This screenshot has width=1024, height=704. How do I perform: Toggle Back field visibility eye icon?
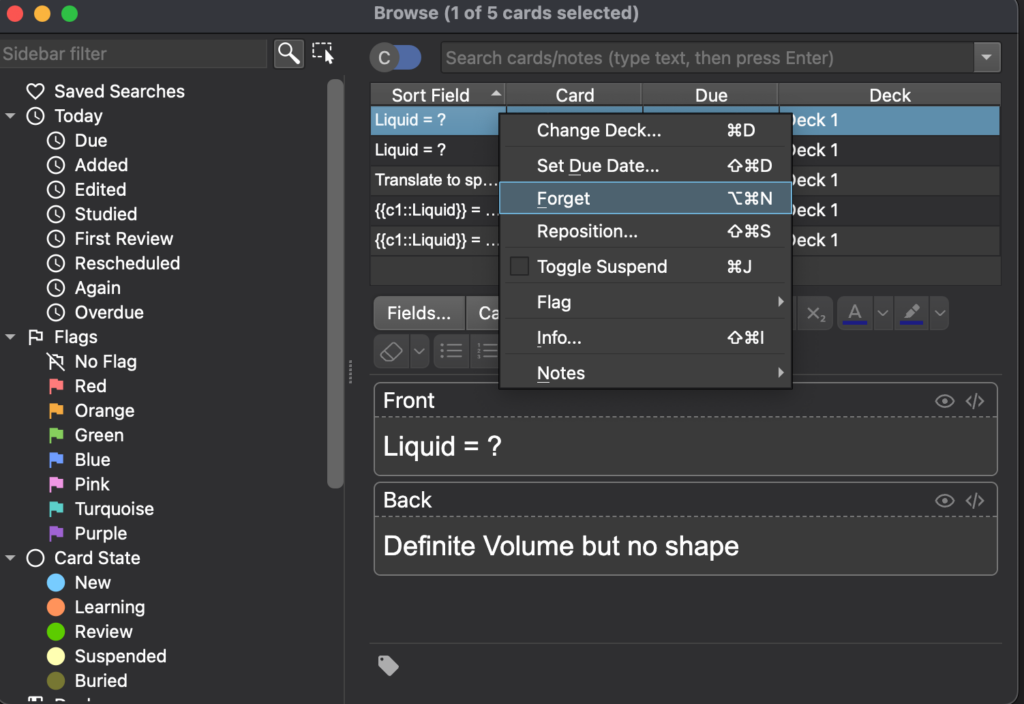click(x=944, y=501)
